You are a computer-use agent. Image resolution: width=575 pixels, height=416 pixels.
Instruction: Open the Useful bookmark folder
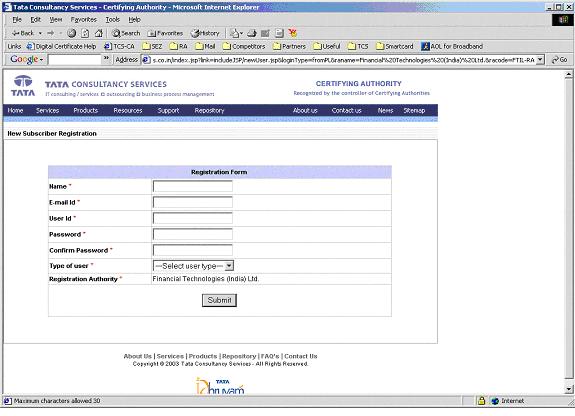coord(327,47)
